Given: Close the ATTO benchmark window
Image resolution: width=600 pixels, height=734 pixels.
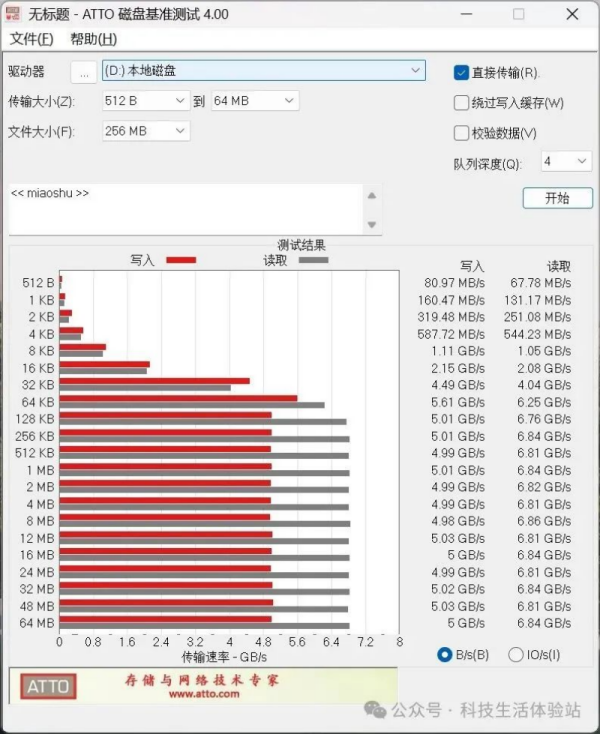Looking at the screenshot, I should tap(570, 15).
